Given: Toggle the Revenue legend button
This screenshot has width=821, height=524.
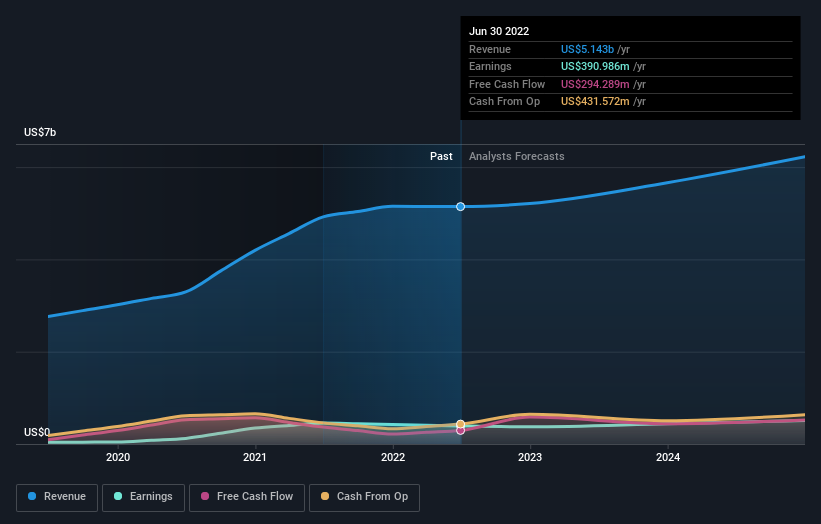Looking at the screenshot, I should tap(57, 497).
